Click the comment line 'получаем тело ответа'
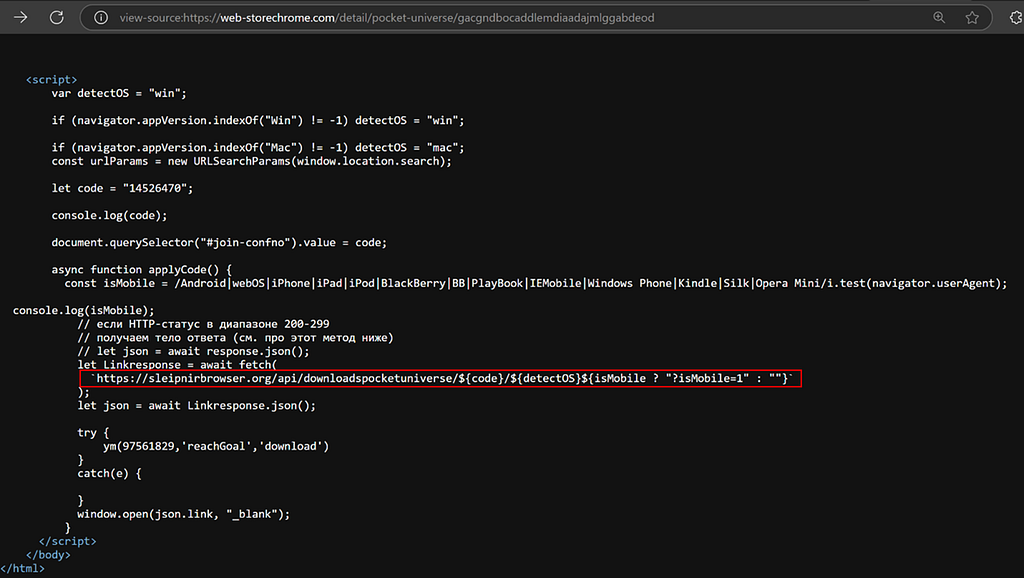Viewport: 1024px width, 578px height. point(235,338)
